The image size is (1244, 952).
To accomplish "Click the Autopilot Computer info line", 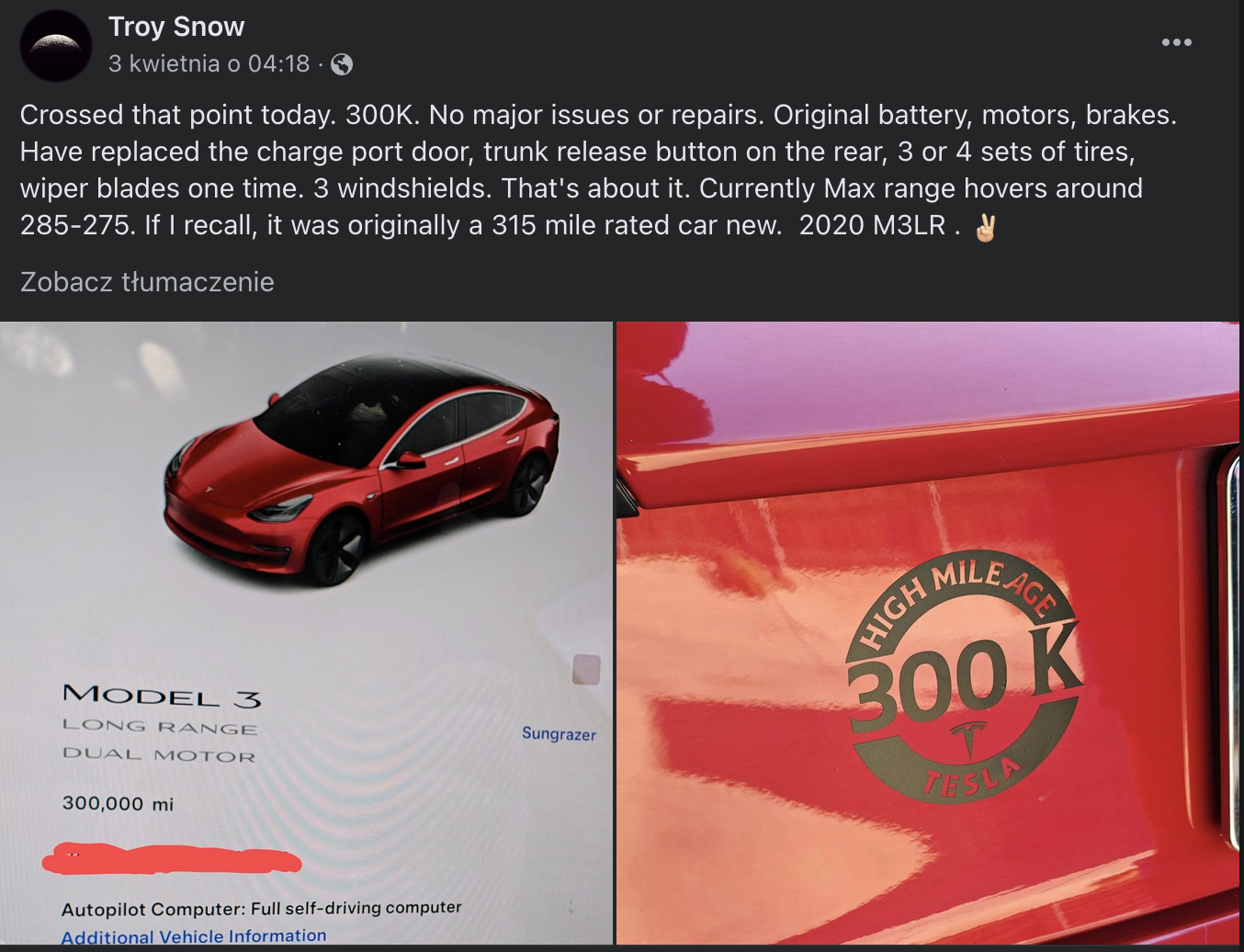I will (x=261, y=908).
